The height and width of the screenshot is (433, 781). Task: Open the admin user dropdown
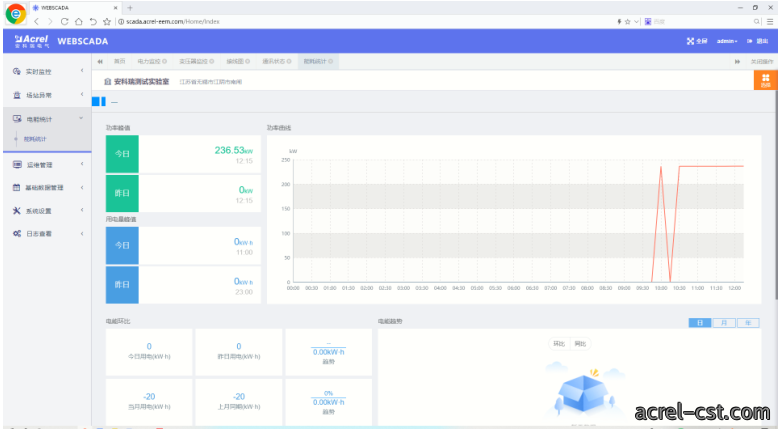click(727, 41)
